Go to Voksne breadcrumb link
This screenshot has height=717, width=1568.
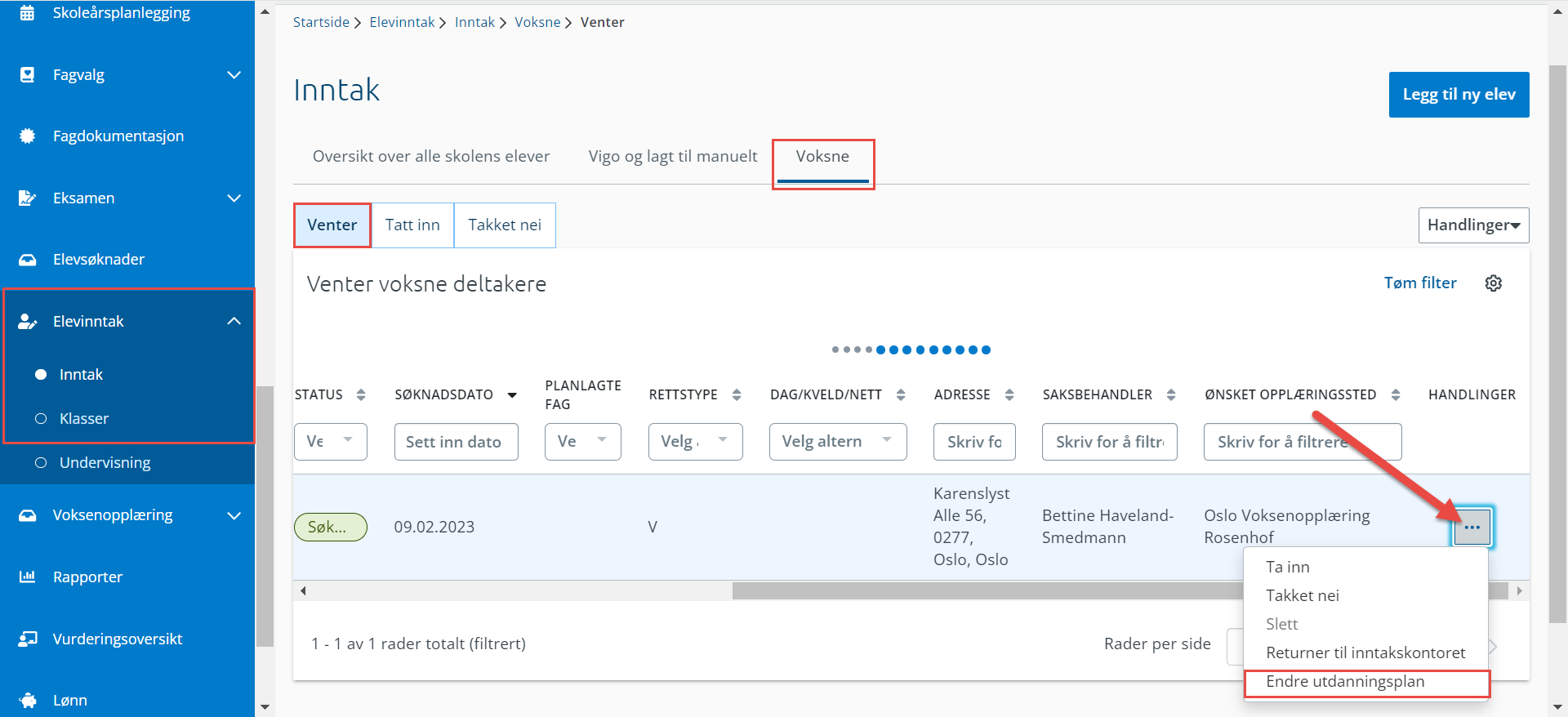click(x=537, y=22)
